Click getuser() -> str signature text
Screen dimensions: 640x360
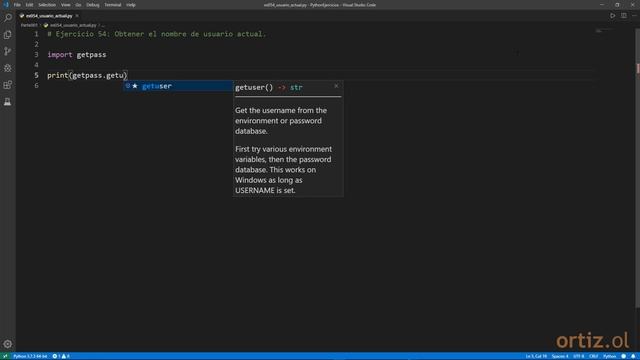[269, 87]
